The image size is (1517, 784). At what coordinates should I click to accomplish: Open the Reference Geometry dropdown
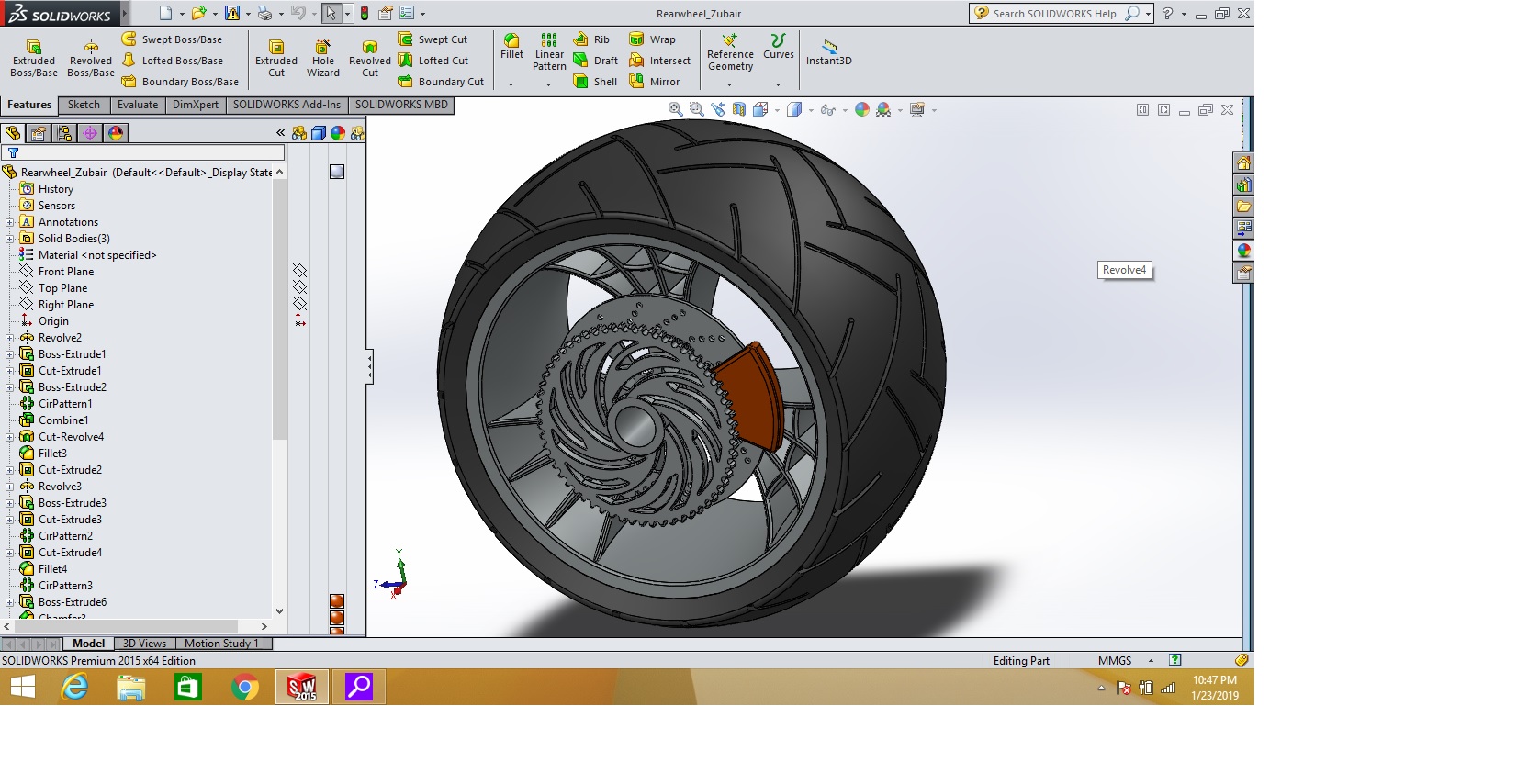[x=730, y=84]
